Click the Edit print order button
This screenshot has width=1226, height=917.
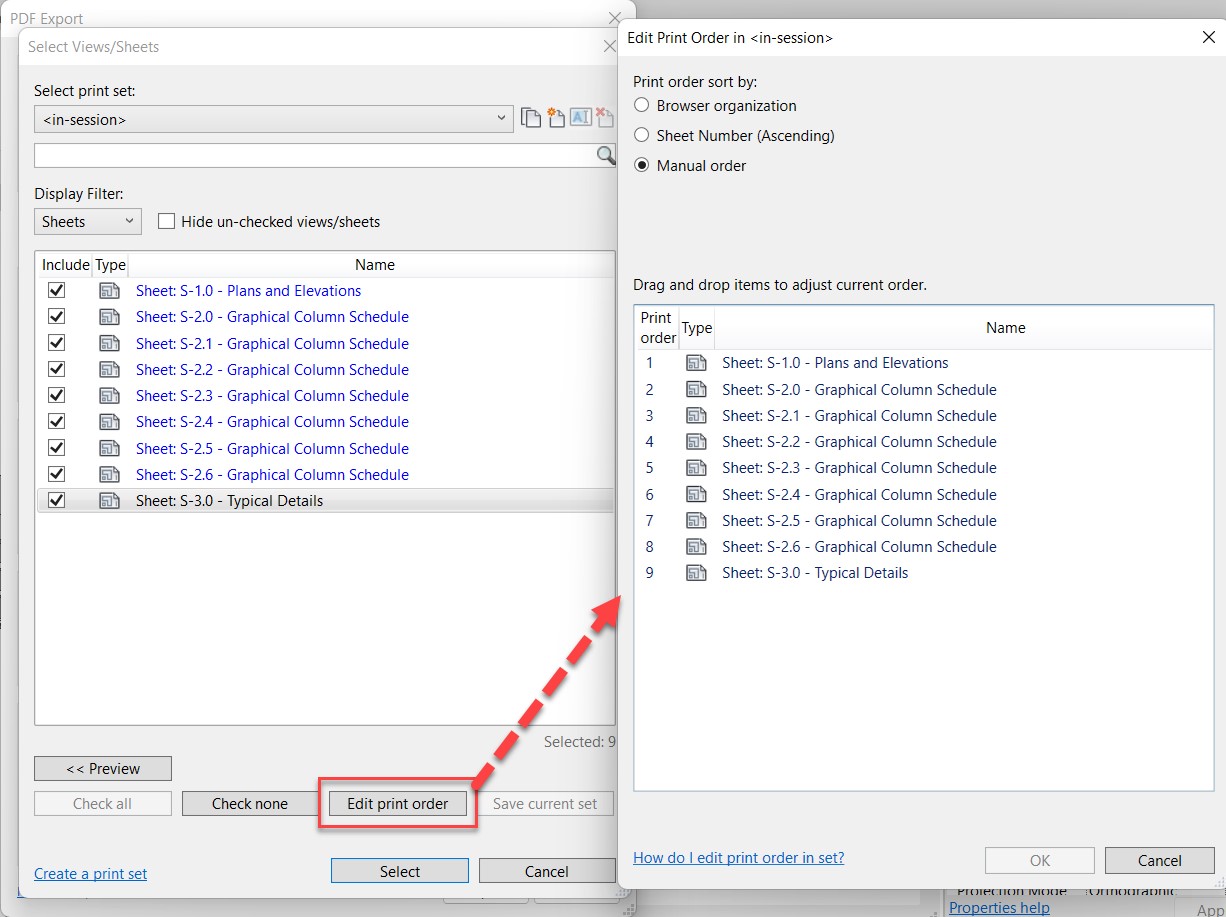pos(398,804)
